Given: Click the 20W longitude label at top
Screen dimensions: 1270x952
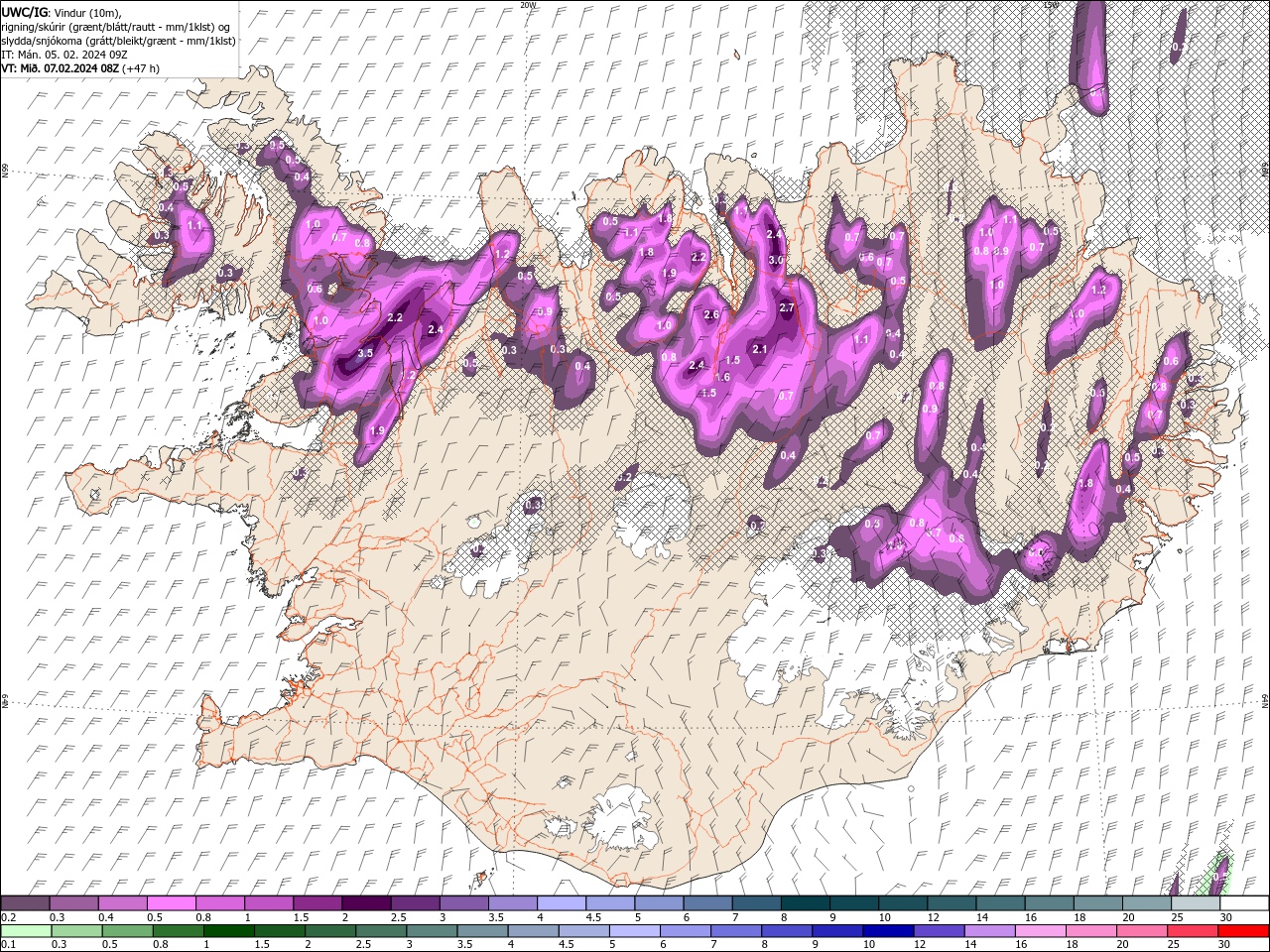Looking at the screenshot, I should [527, 5].
